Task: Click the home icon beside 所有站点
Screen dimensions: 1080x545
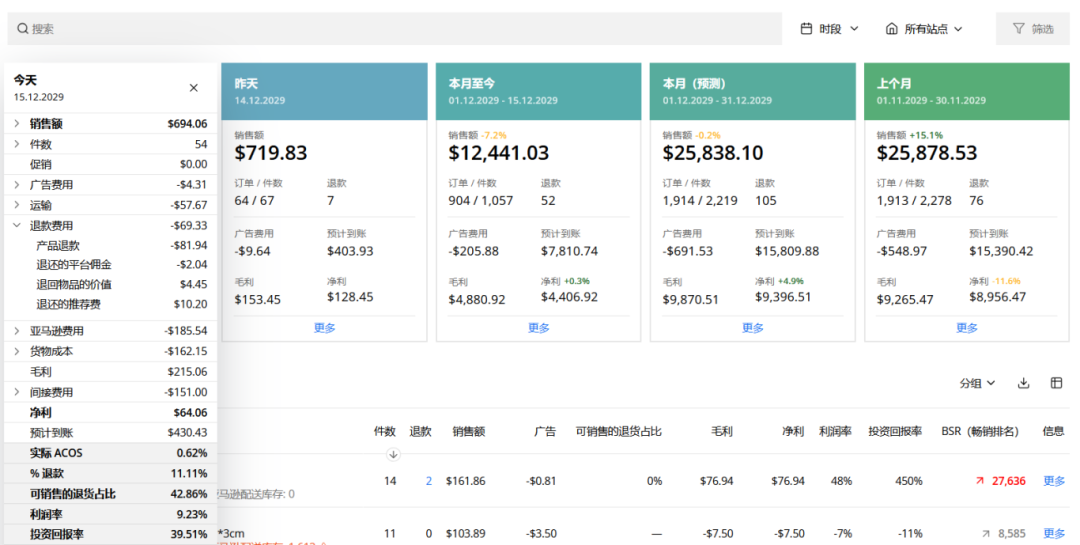Action: click(x=891, y=29)
